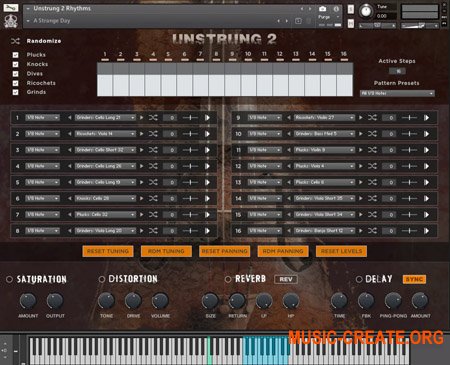
Task: Preview sound with row 1 play button
Action: click(207, 118)
